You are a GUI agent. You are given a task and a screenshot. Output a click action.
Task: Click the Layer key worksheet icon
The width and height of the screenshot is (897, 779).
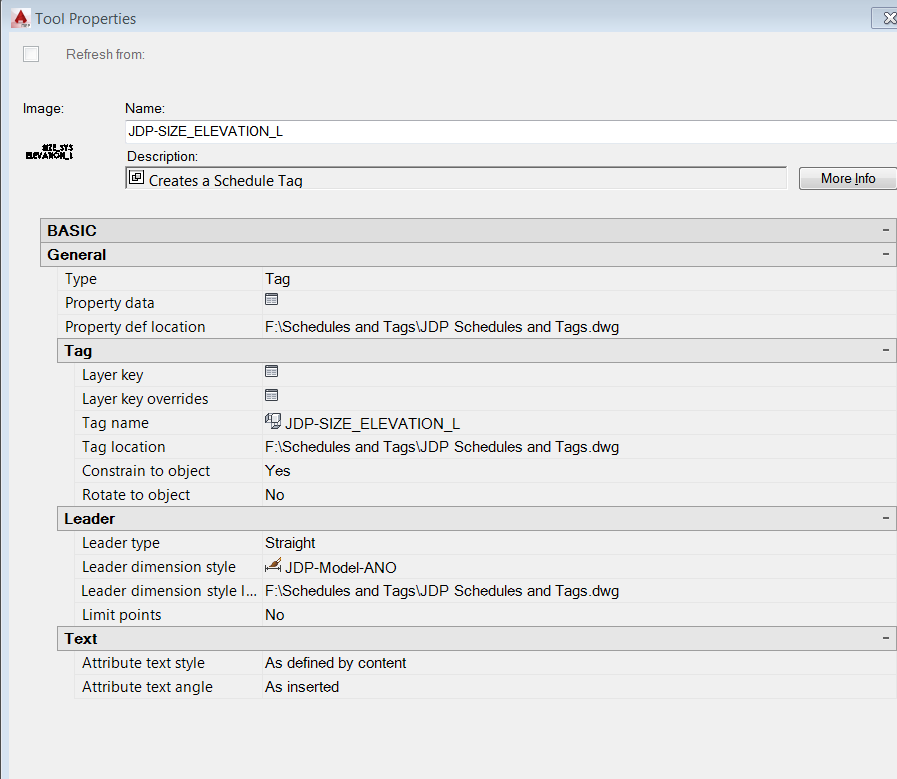coord(272,372)
